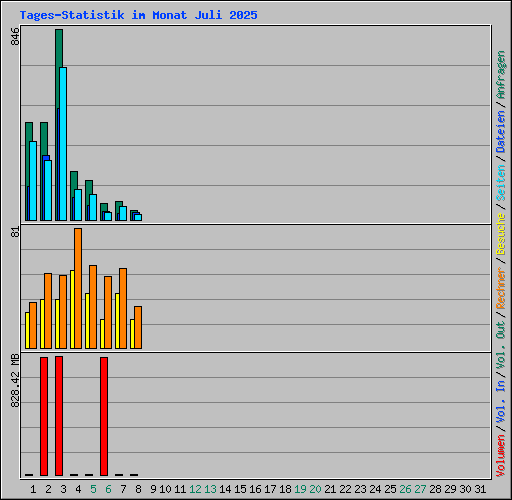Click day 31 on the x-axis
The image size is (512, 500).
pyautogui.click(x=480, y=489)
